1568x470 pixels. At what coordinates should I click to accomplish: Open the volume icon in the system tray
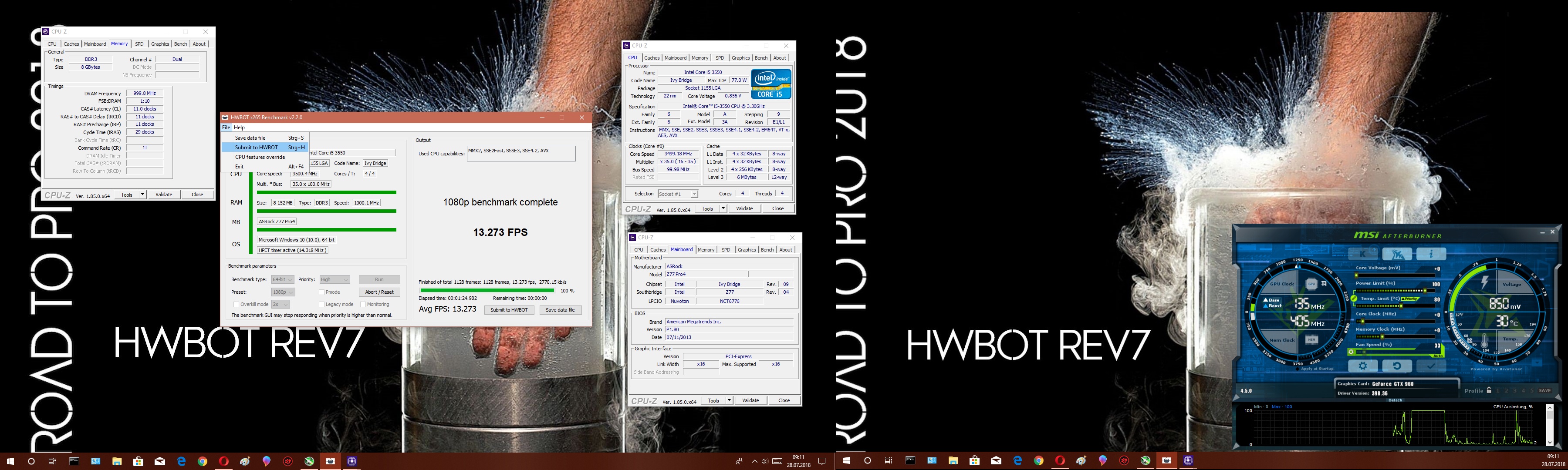click(x=764, y=461)
